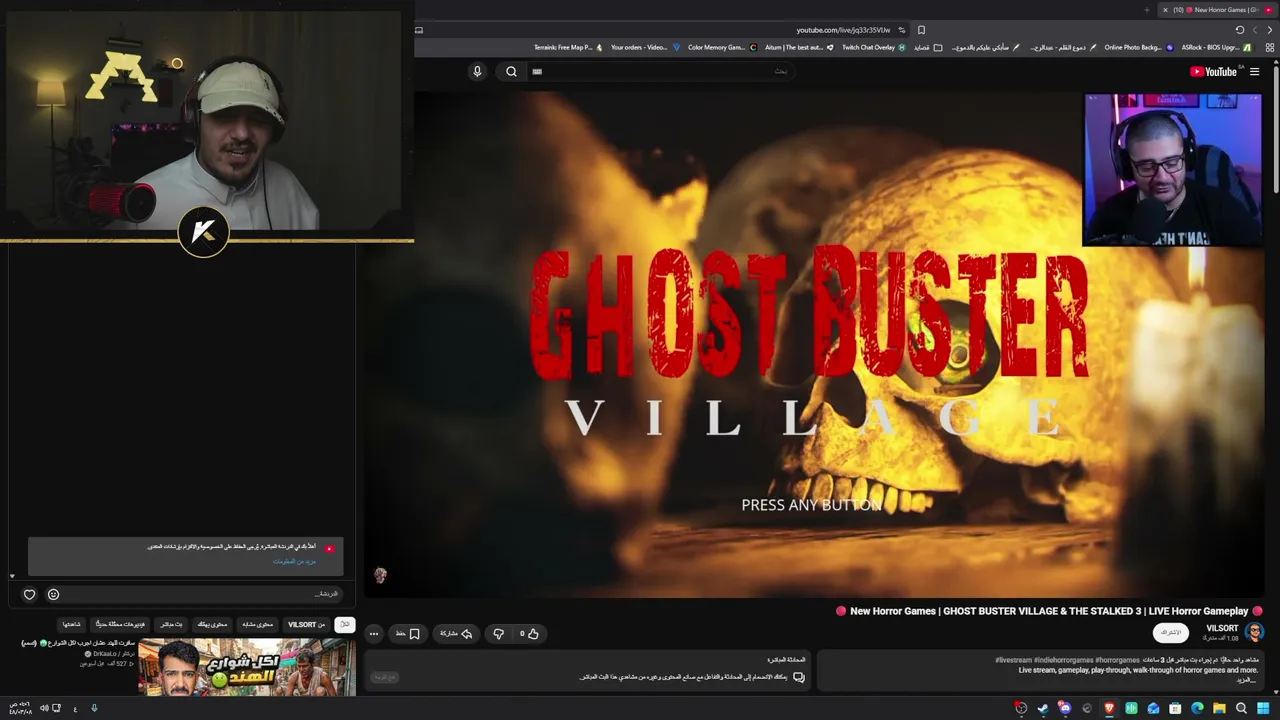Click the taskbar volume speaker icon

click(44, 708)
